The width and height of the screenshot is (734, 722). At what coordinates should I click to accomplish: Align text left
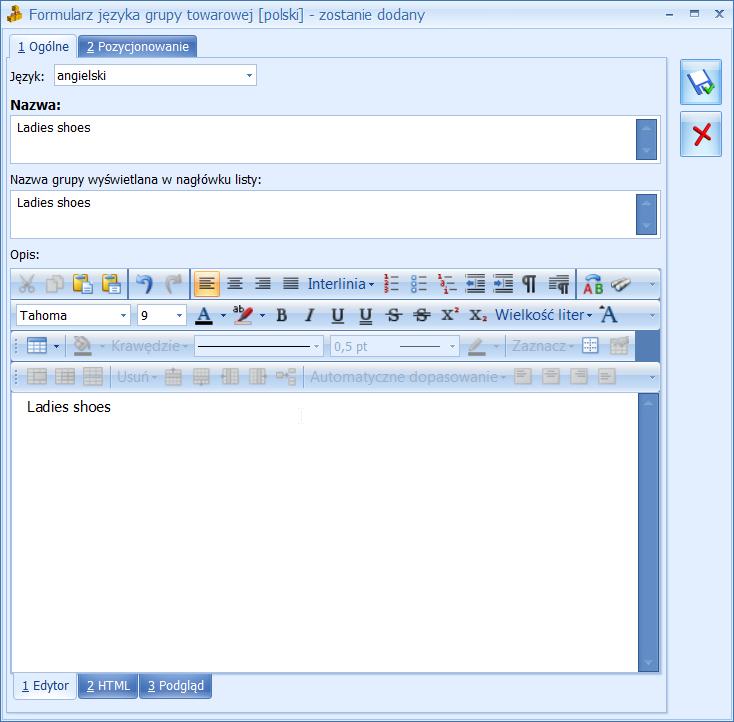click(206, 284)
